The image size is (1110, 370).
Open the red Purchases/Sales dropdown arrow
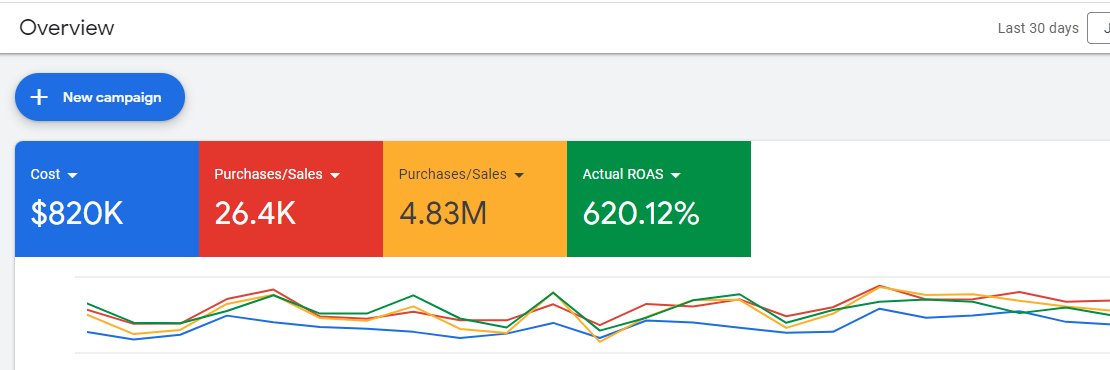tap(335, 175)
